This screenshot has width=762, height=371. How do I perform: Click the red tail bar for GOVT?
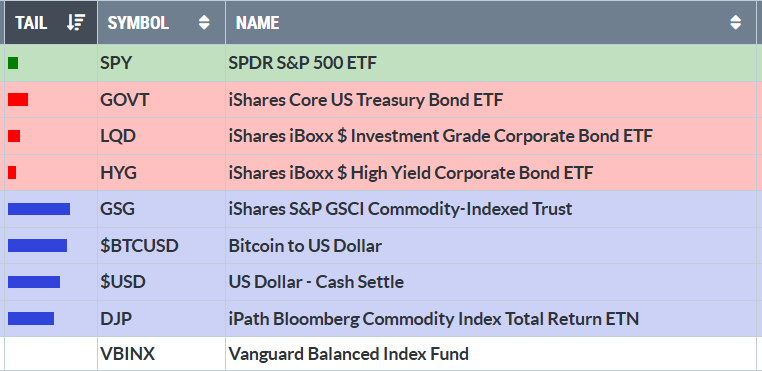(x=18, y=100)
